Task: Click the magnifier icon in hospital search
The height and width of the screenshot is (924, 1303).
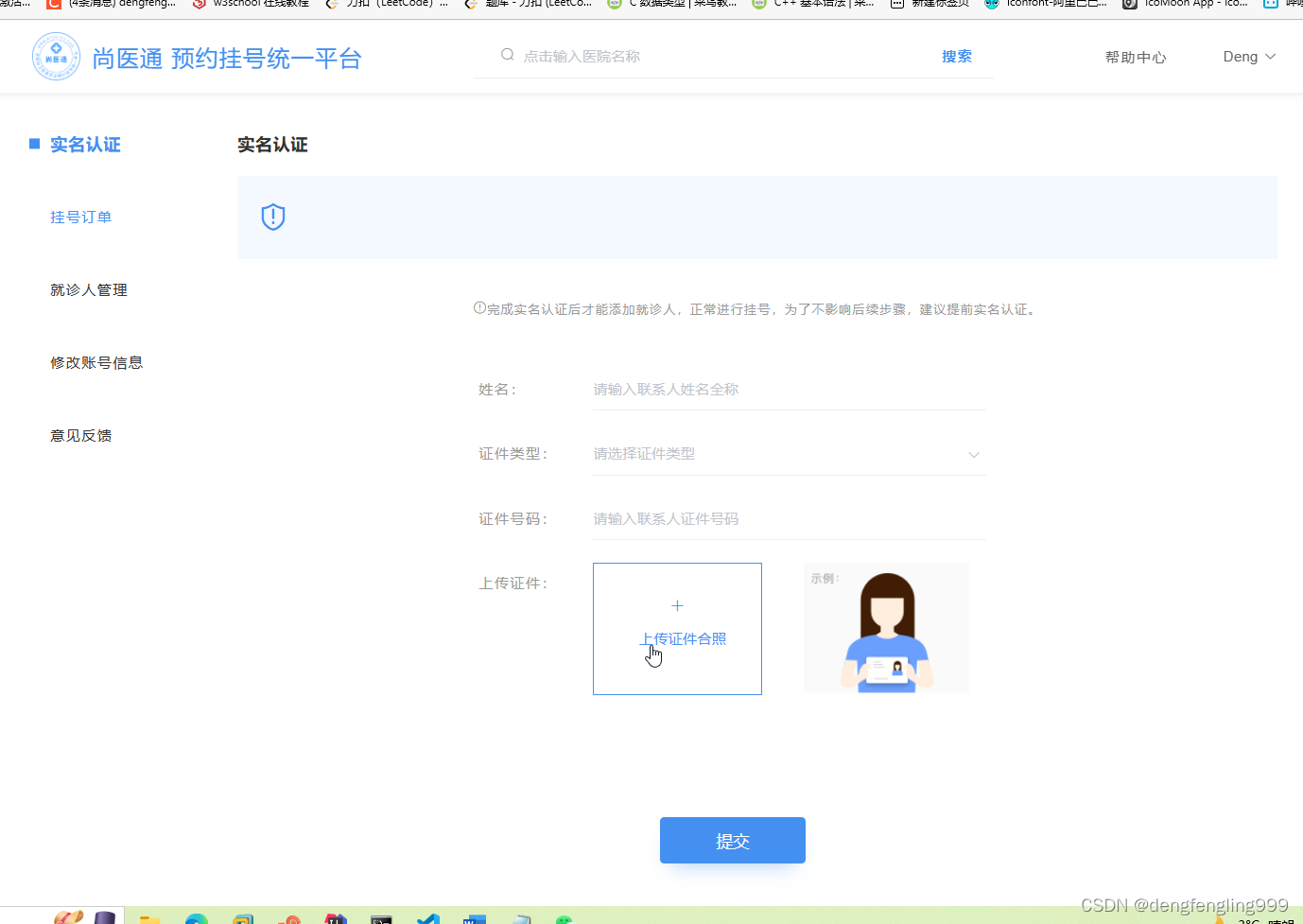Action: [x=508, y=55]
